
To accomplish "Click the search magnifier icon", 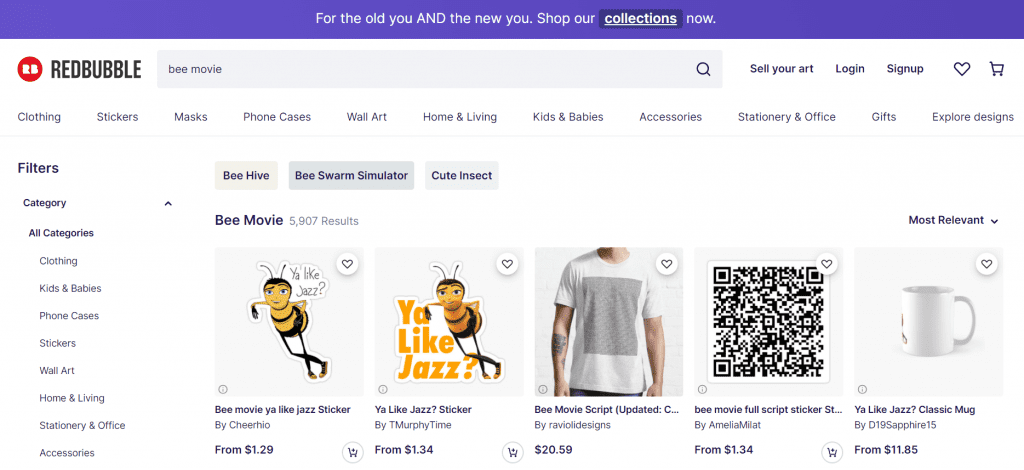I will [x=703, y=69].
